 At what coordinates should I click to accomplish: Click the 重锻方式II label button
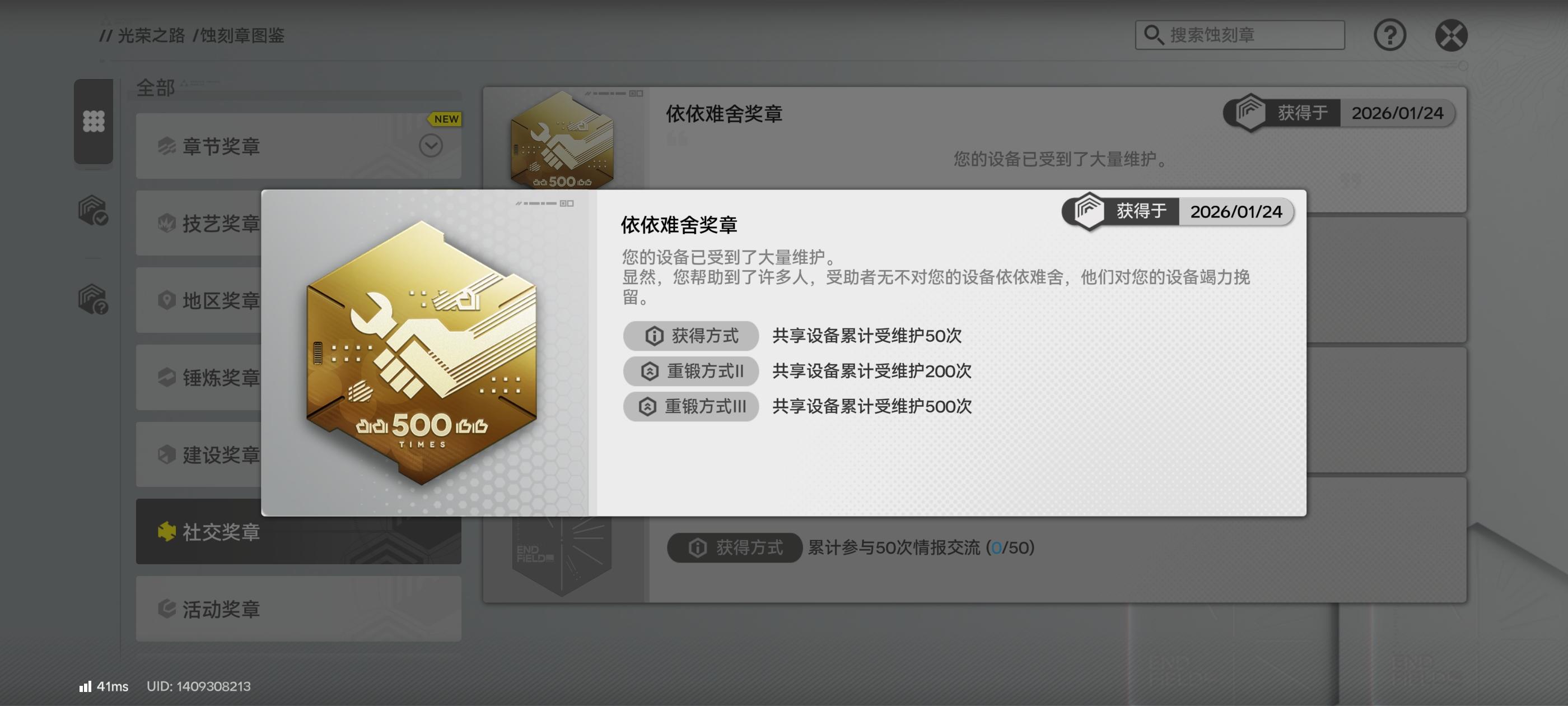[691, 371]
